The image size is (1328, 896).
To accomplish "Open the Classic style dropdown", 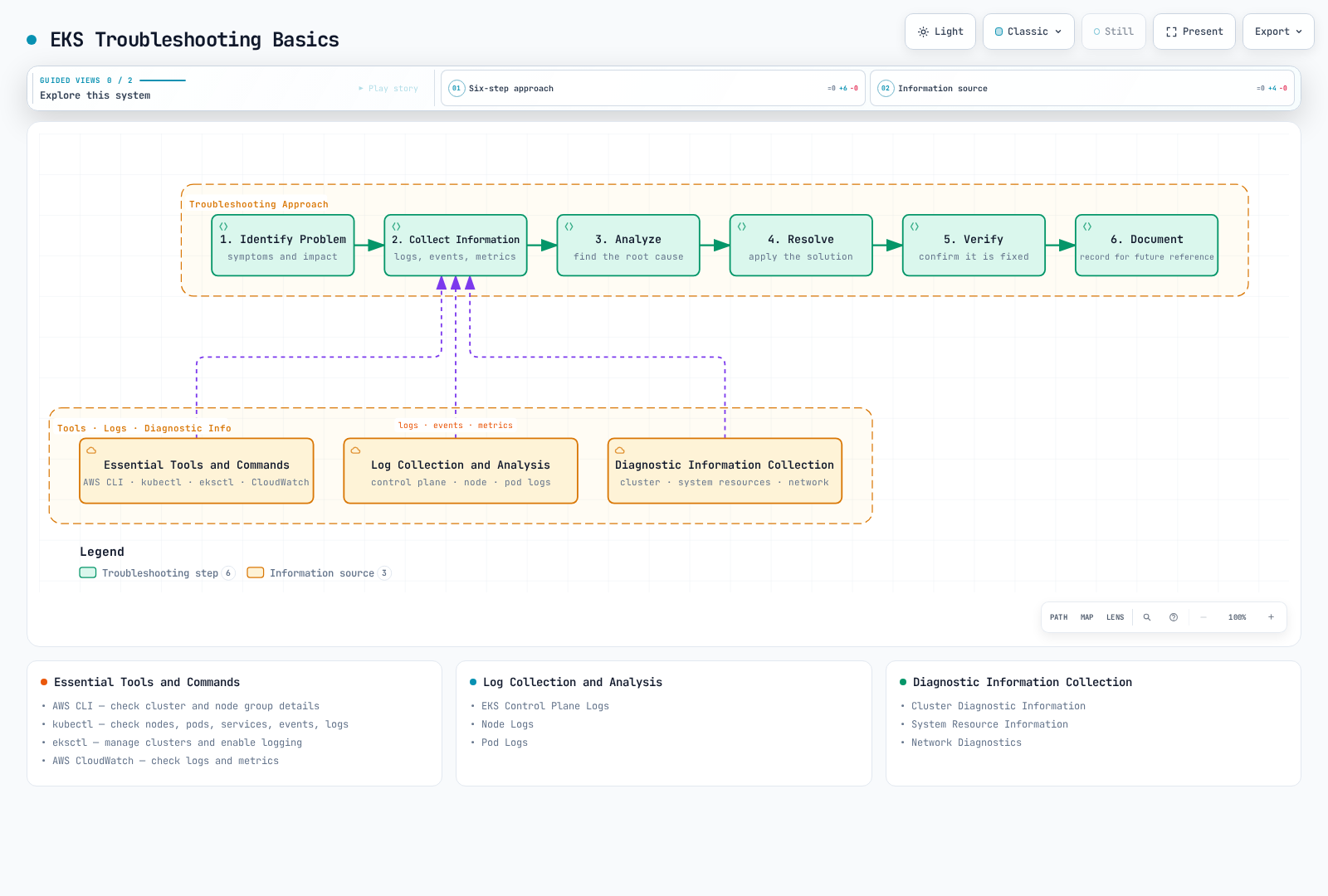I will tap(1028, 32).
